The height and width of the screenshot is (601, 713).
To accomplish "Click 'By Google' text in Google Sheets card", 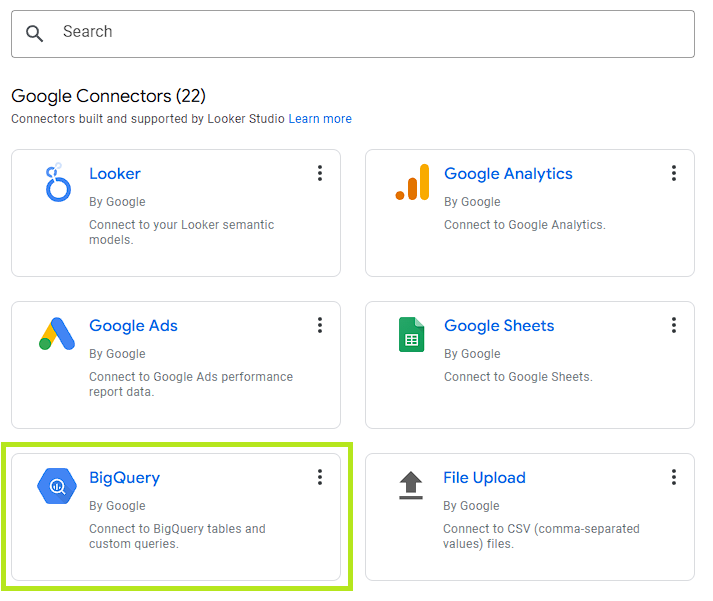I will pyautogui.click(x=472, y=354).
